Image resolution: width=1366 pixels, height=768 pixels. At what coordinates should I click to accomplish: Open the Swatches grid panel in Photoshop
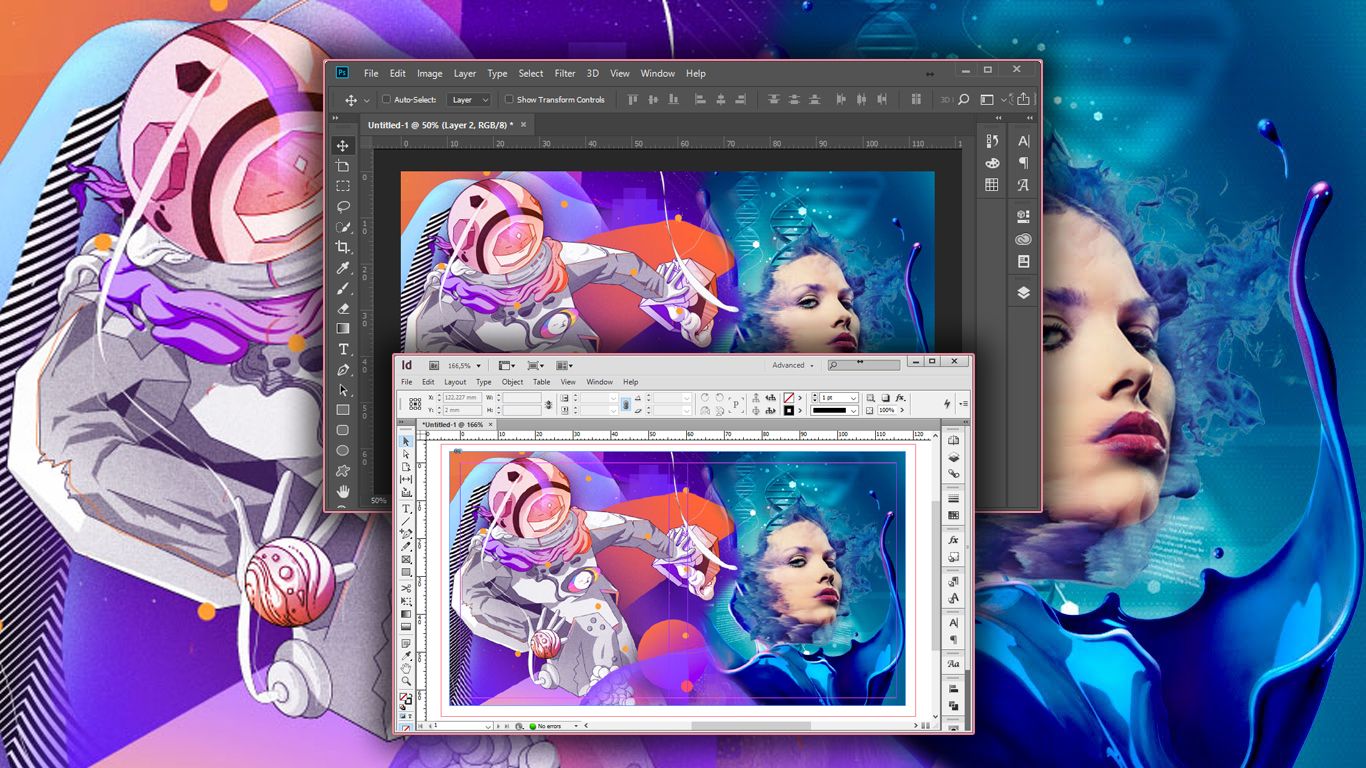pos(992,185)
